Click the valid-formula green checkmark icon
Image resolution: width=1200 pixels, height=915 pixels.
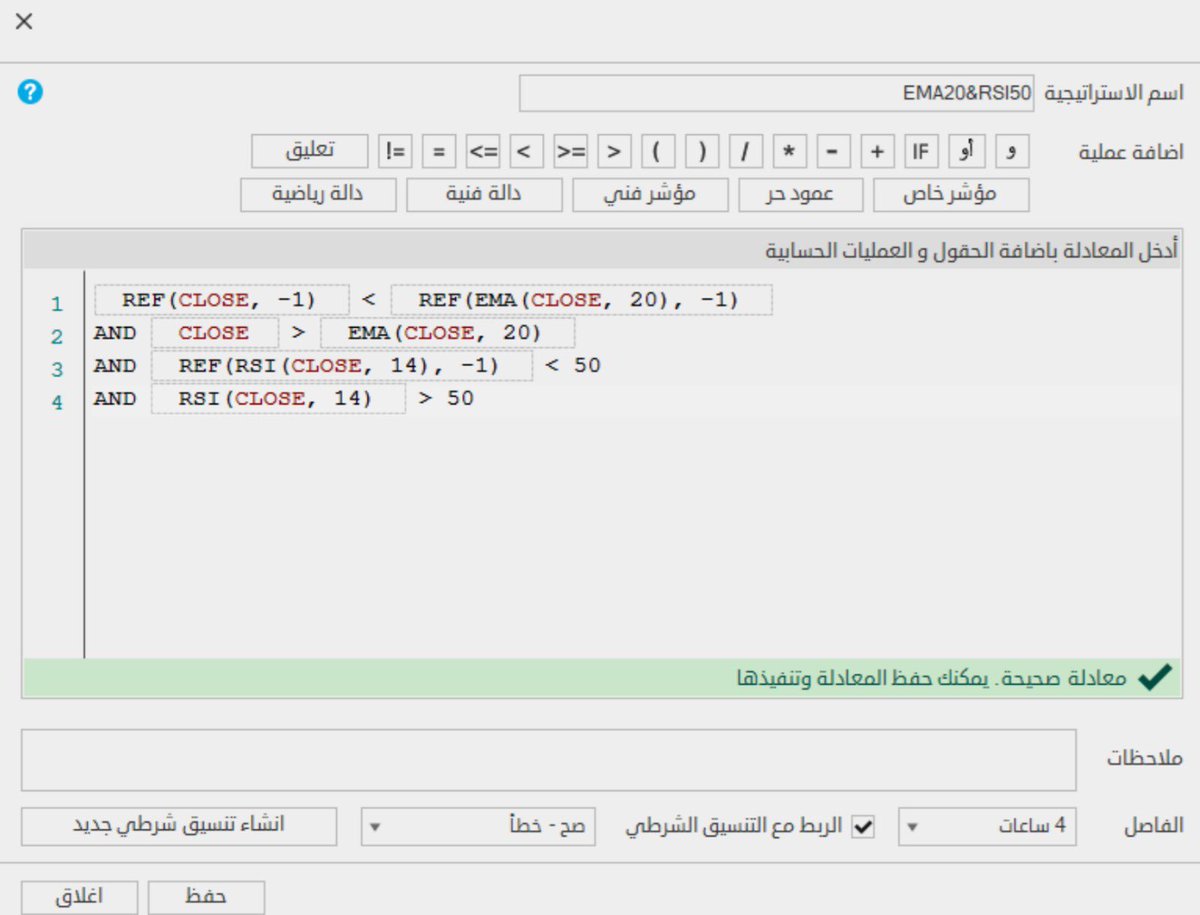[1154, 678]
